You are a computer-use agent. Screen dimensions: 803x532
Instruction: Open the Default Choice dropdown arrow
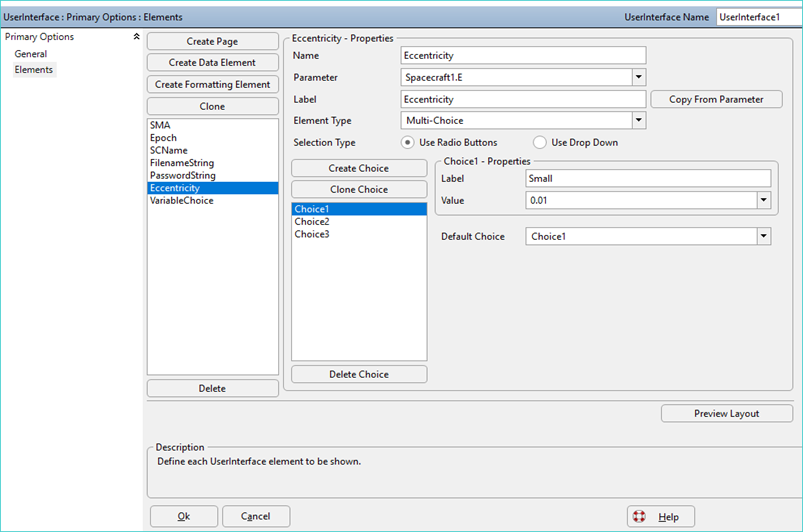coord(764,236)
